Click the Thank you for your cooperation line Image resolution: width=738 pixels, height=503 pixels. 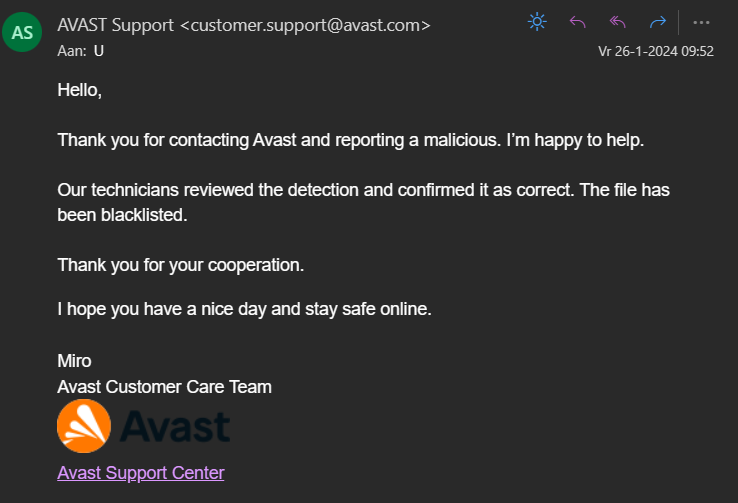click(180, 265)
